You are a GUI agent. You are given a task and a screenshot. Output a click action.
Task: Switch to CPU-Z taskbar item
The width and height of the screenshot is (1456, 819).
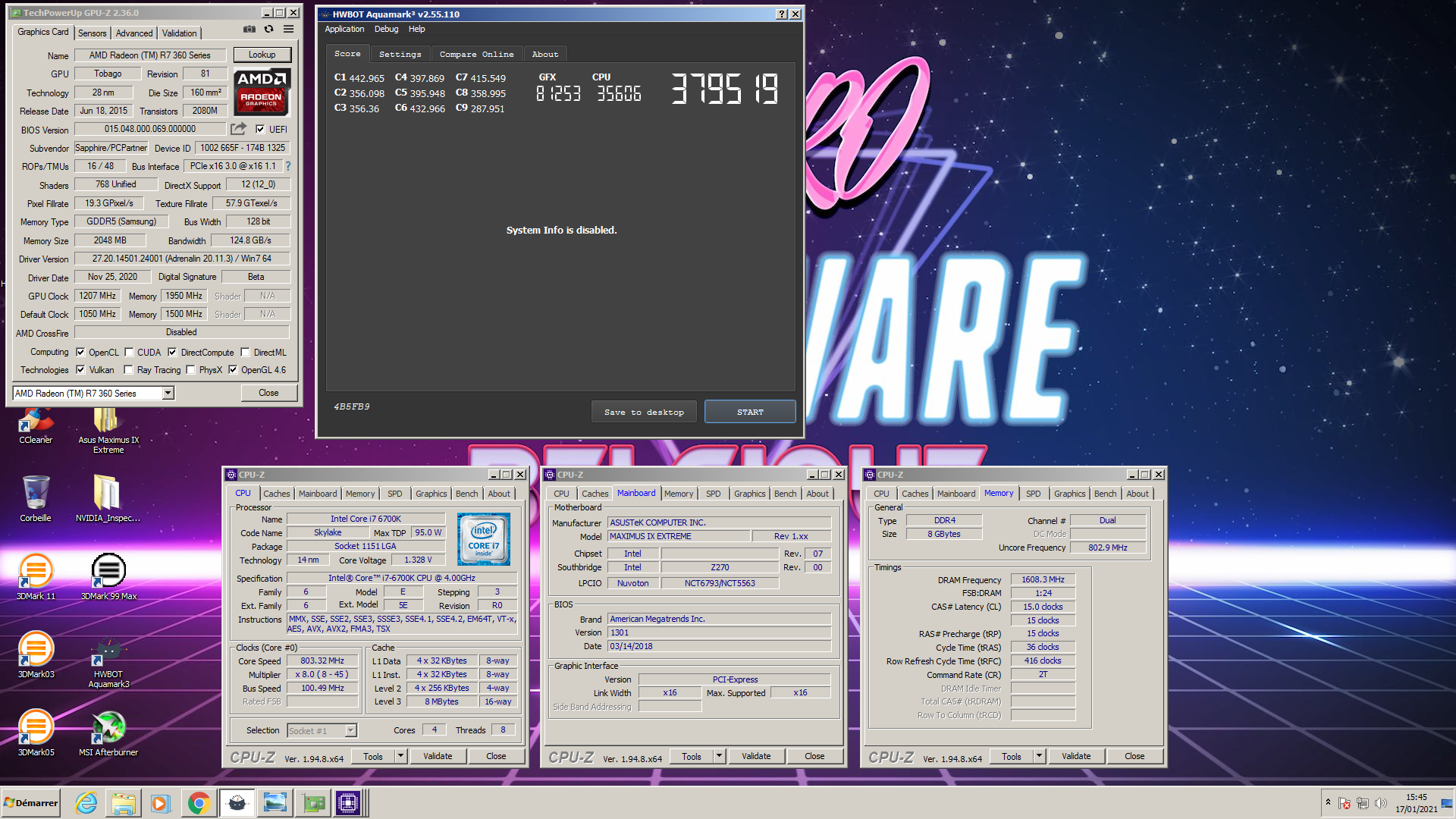[349, 803]
